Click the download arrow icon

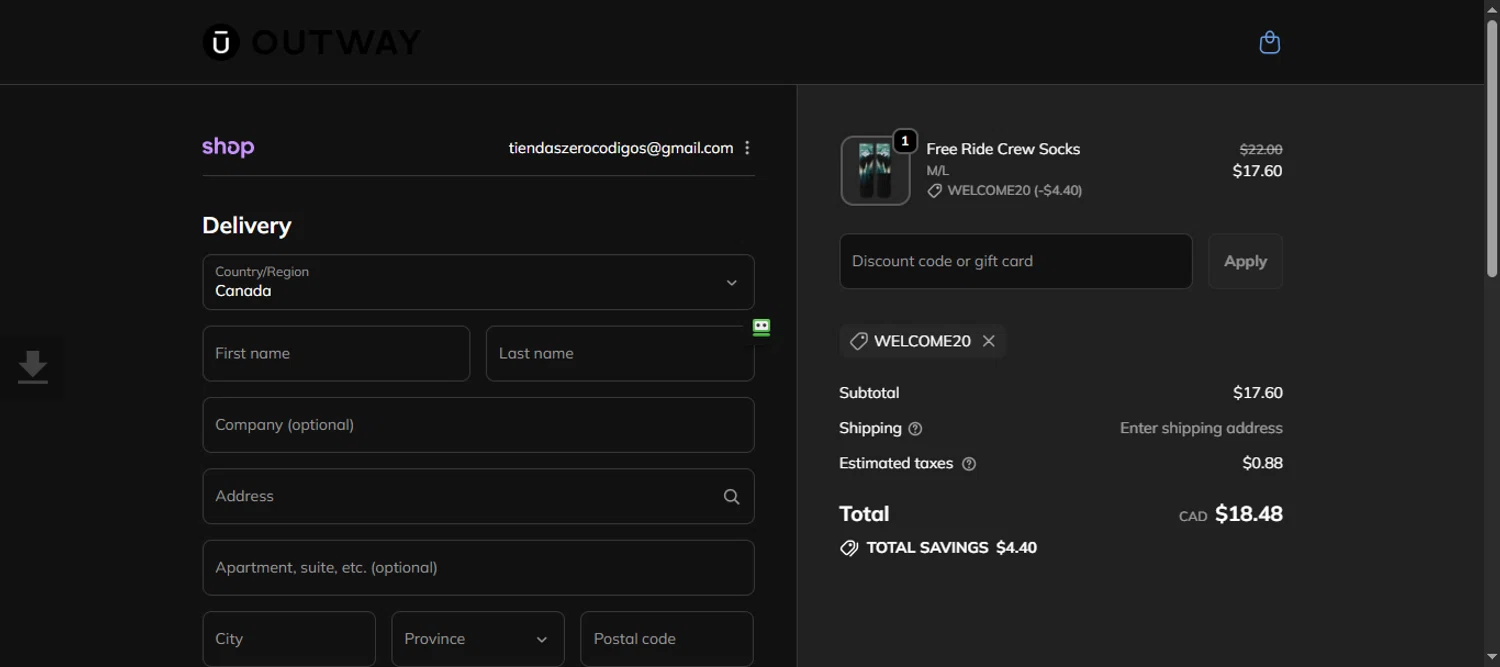point(32,367)
